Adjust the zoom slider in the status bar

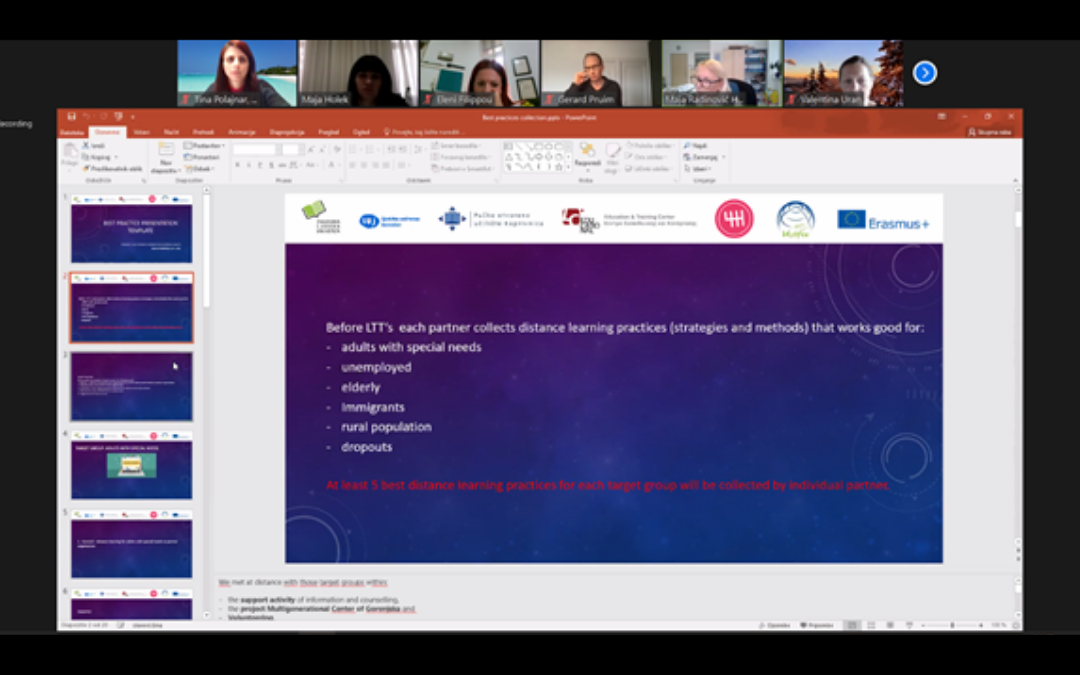tap(952, 625)
